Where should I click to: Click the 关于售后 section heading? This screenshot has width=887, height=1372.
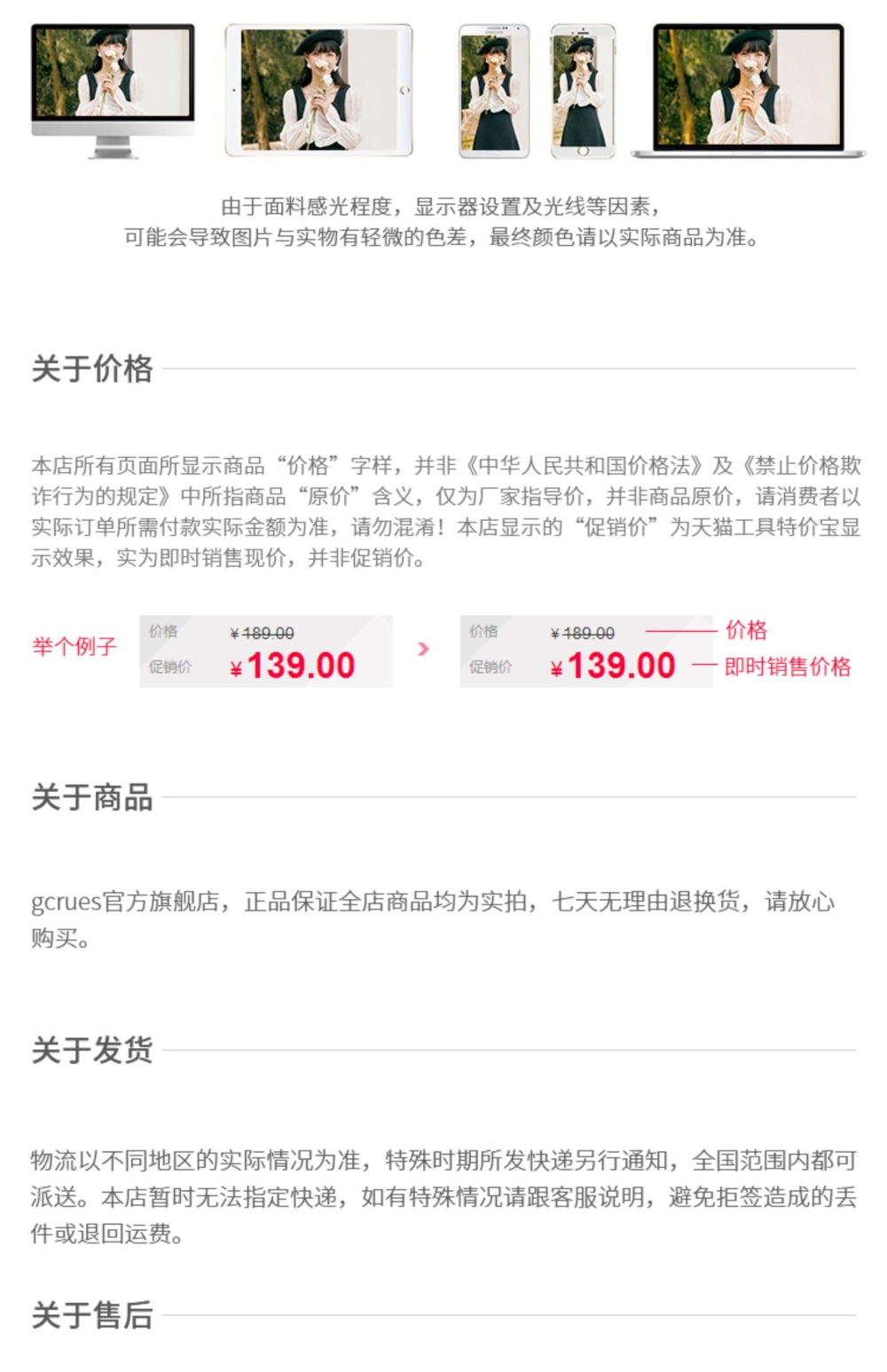coord(92,1315)
